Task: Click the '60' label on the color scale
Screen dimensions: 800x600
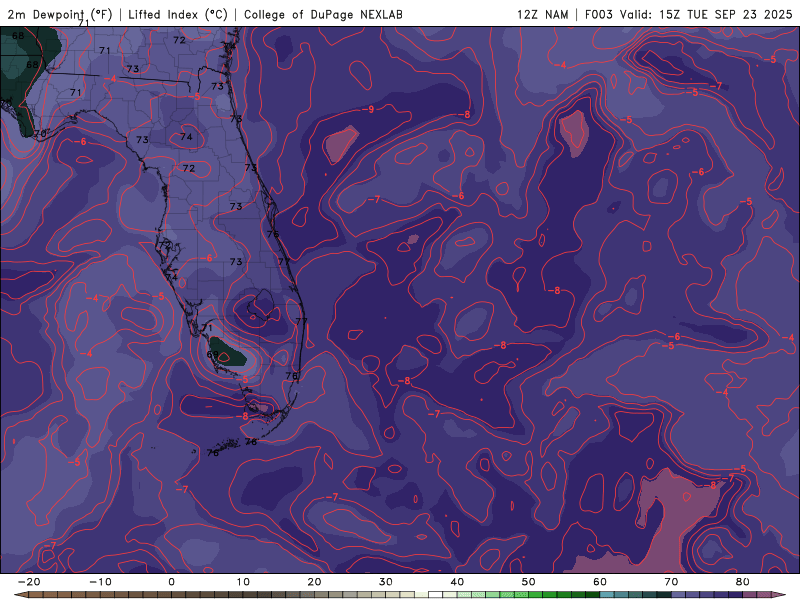Action: (600, 582)
